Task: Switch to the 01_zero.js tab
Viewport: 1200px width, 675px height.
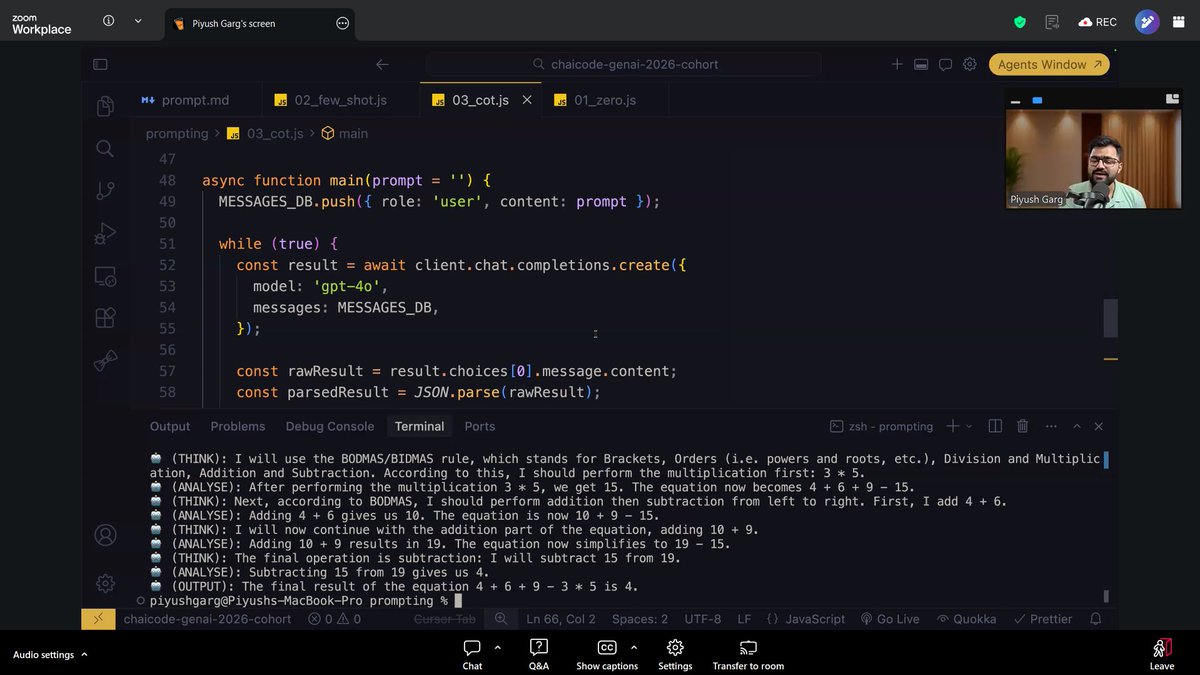Action: (x=604, y=100)
